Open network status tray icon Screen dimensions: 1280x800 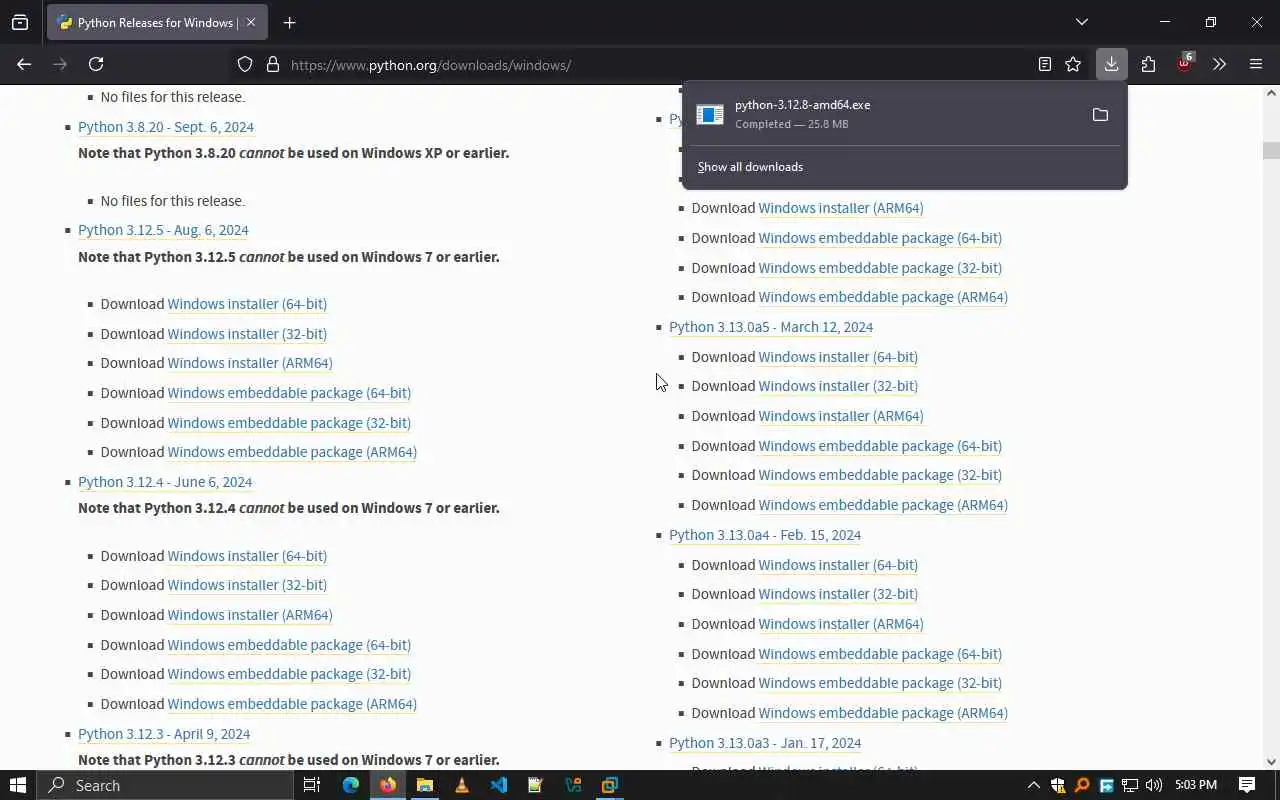(x=1130, y=785)
